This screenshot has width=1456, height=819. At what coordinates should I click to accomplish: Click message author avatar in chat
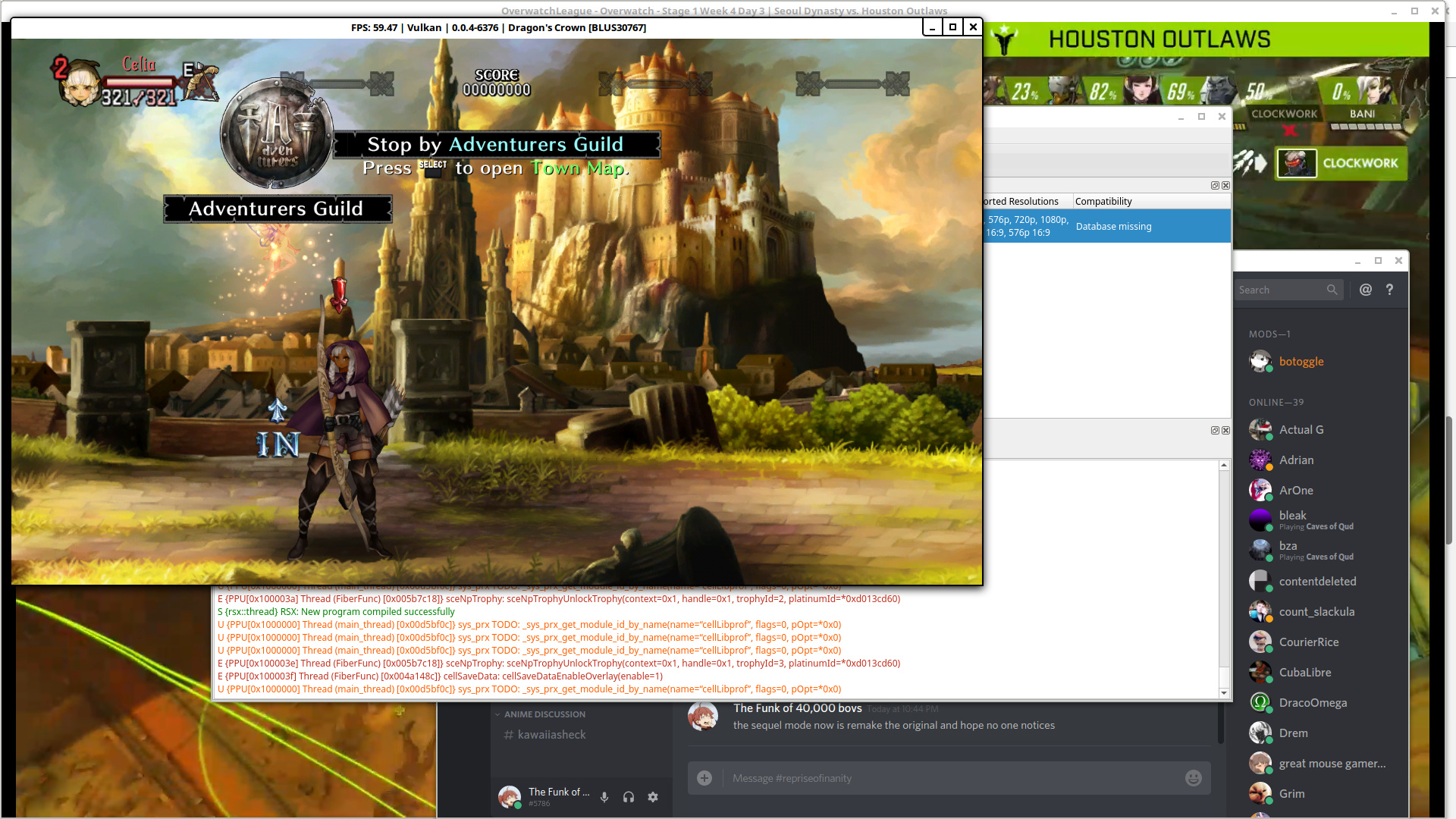click(703, 716)
